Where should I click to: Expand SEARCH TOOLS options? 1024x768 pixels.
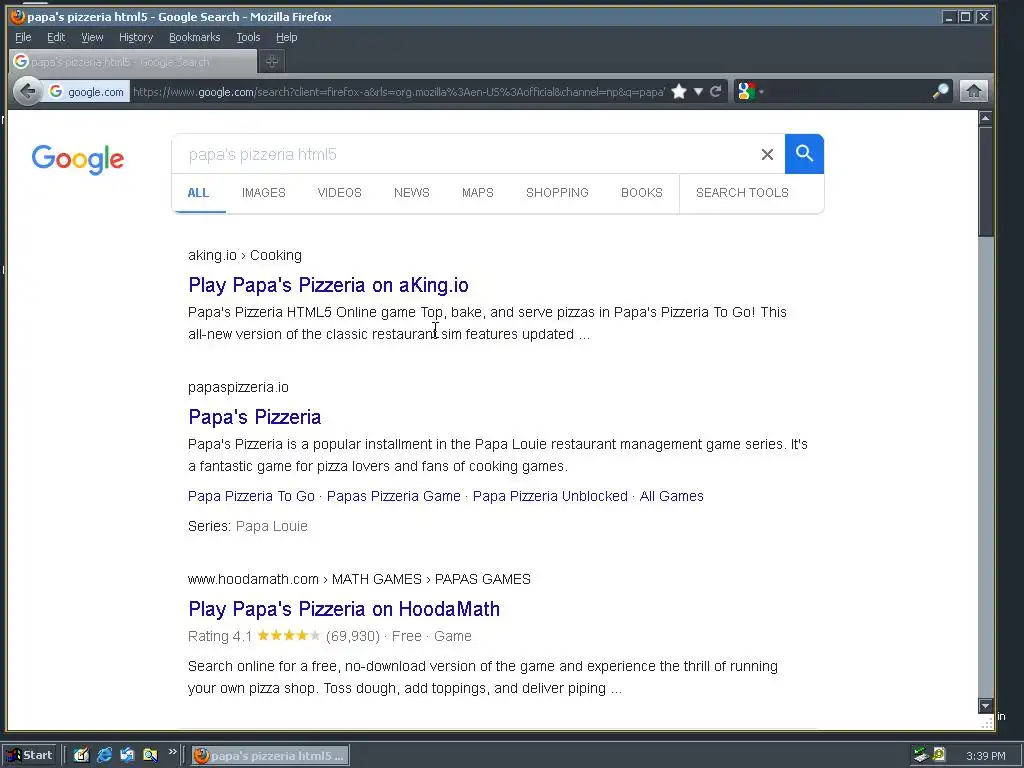[x=742, y=193]
